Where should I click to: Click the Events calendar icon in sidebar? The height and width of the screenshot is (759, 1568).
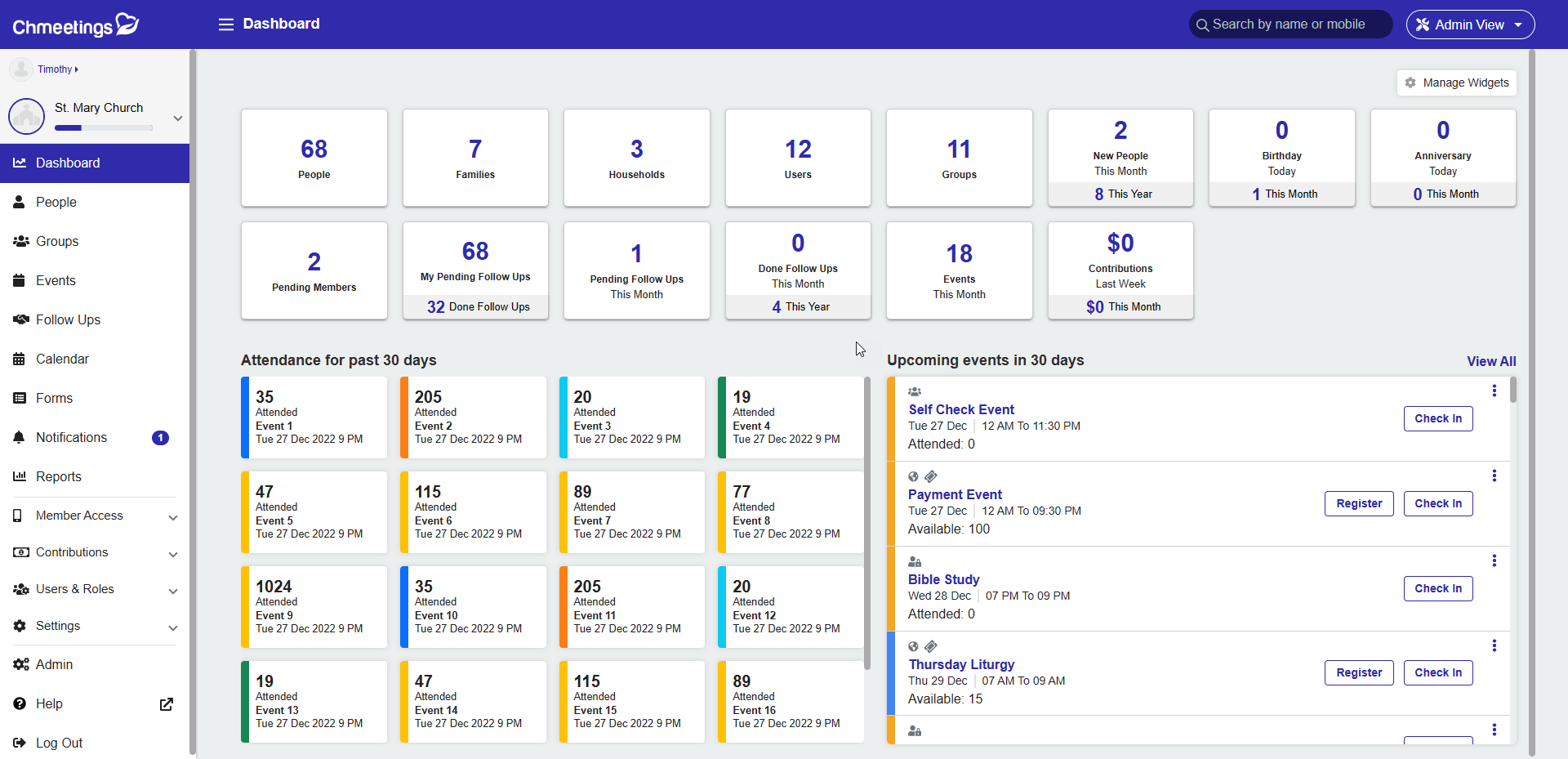(x=20, y=281)
